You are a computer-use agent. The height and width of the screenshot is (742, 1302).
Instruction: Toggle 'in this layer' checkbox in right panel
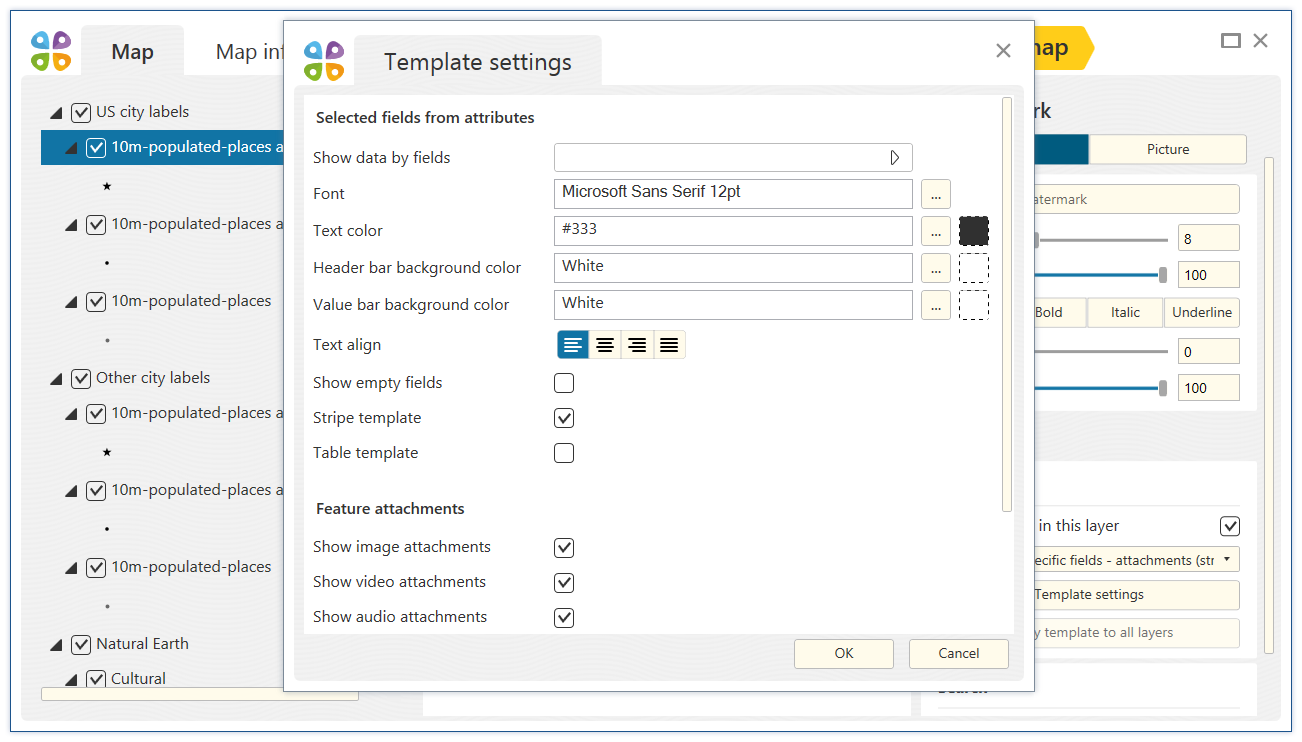click(1230, 526)
